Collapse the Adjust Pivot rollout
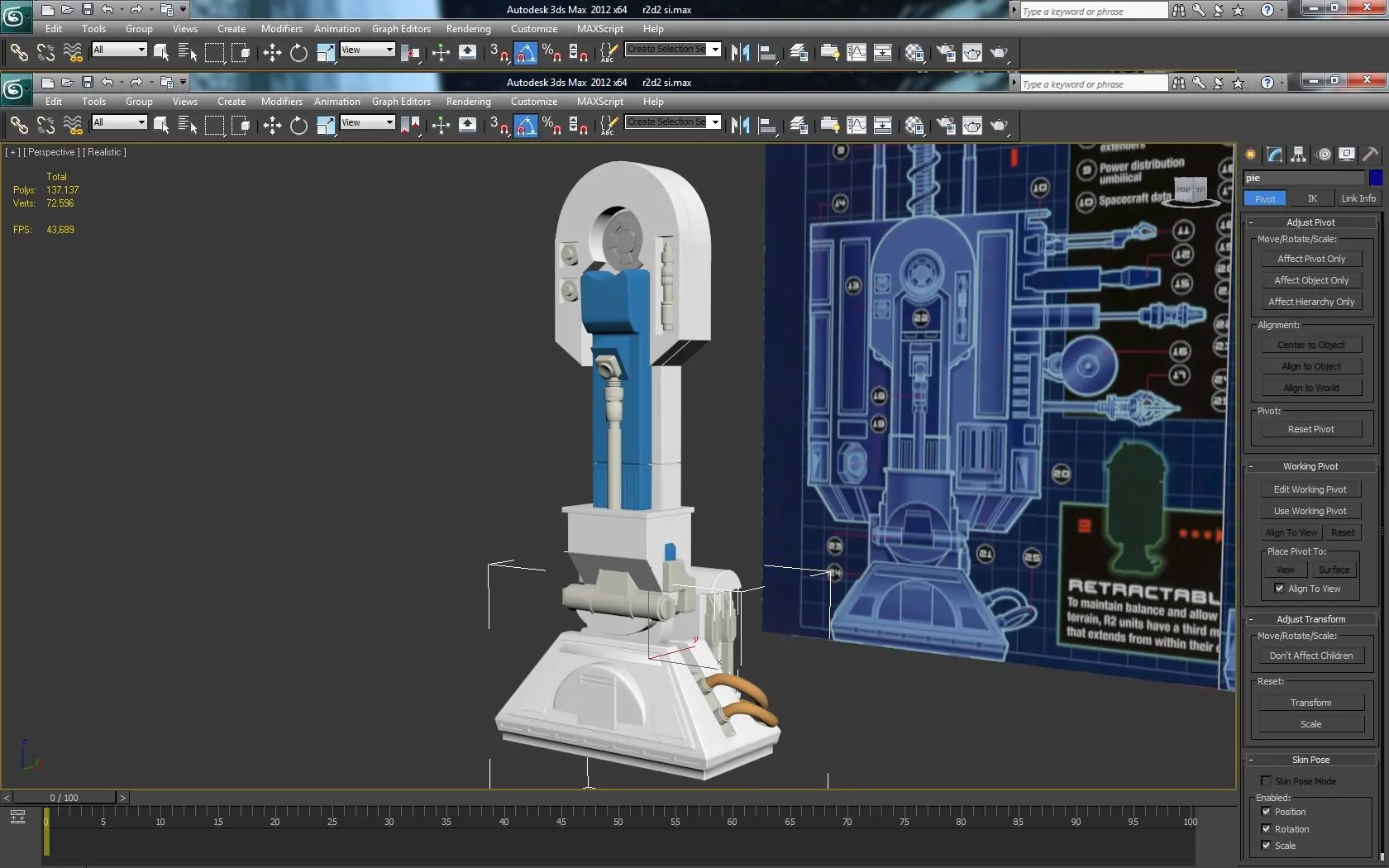 click(x=1310, y=222)
